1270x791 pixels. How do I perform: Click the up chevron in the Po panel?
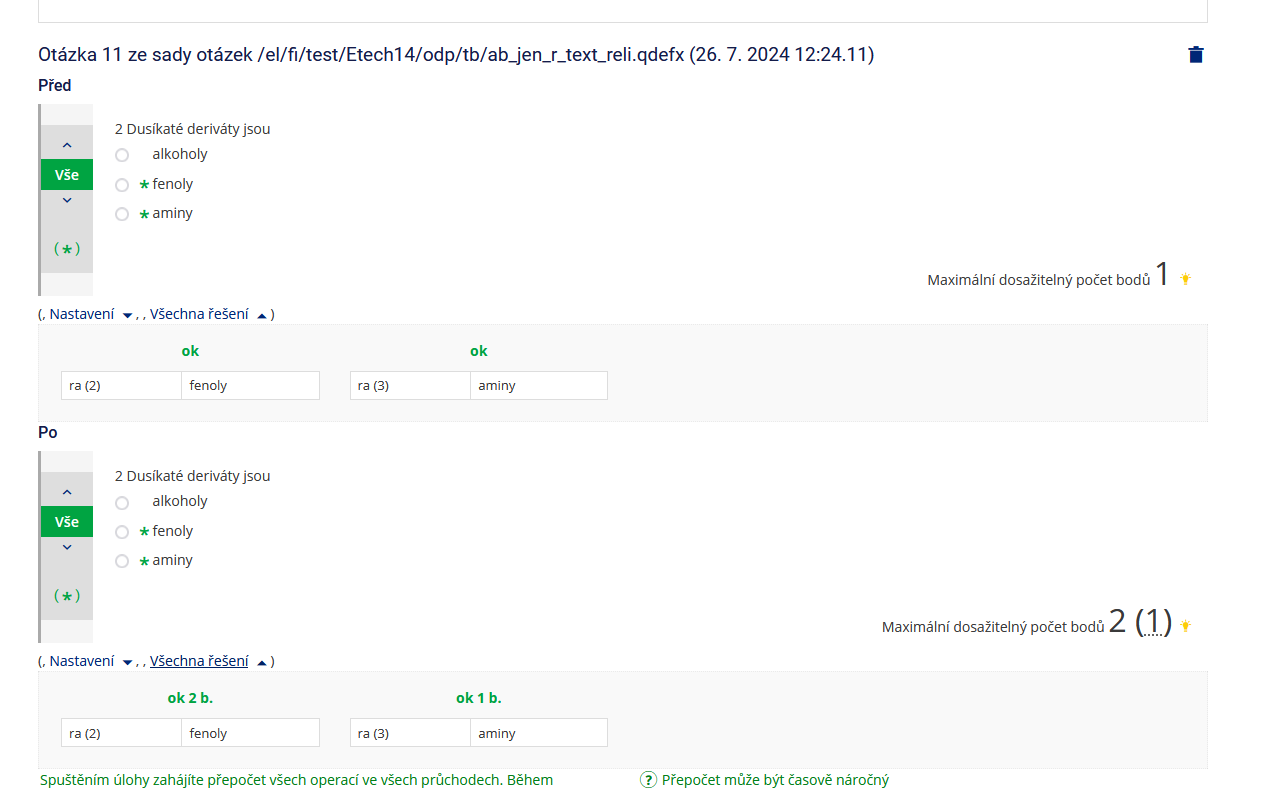[67, 492]
